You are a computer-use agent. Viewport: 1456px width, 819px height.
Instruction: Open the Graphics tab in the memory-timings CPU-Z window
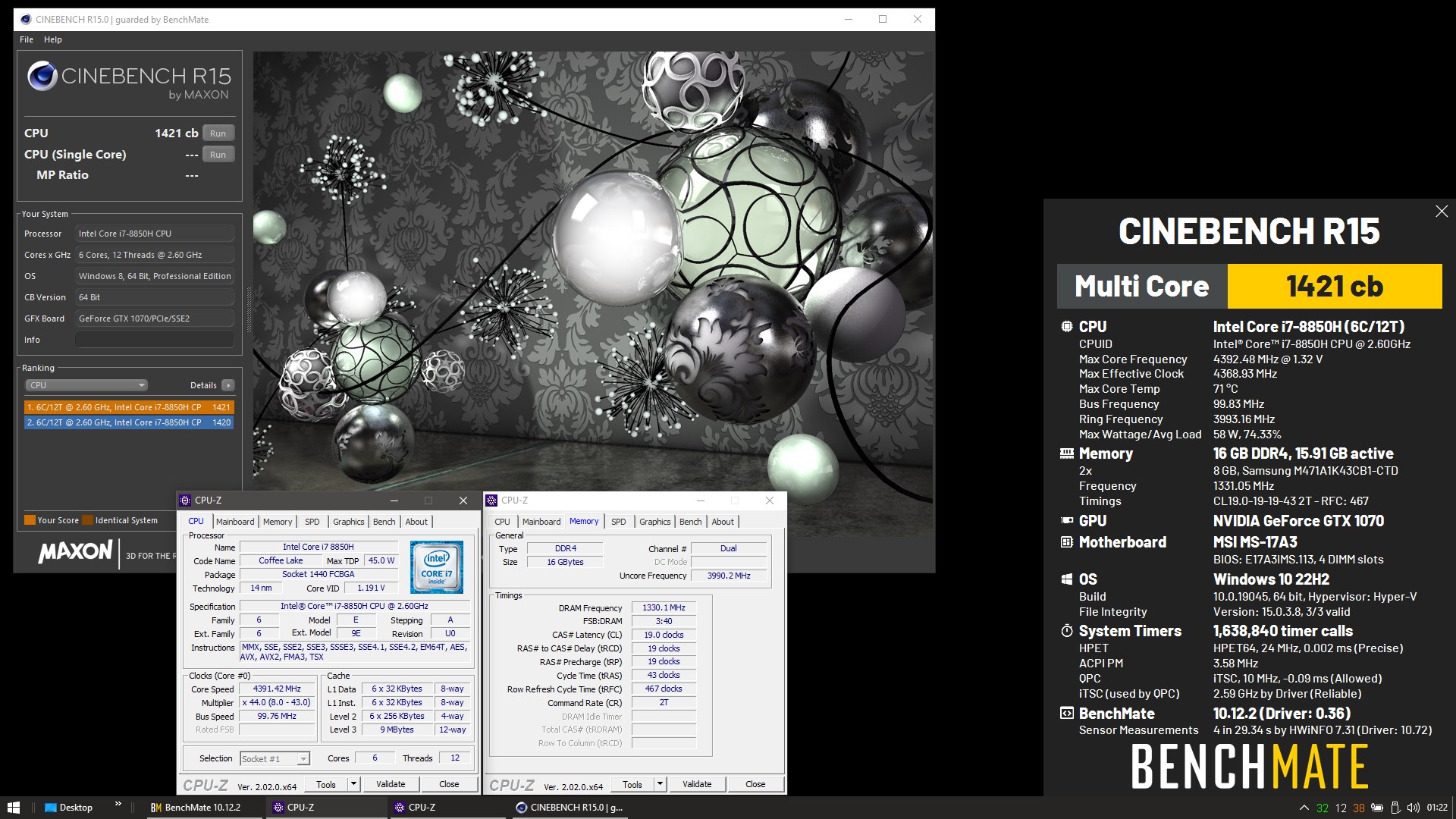coord(654,522)
